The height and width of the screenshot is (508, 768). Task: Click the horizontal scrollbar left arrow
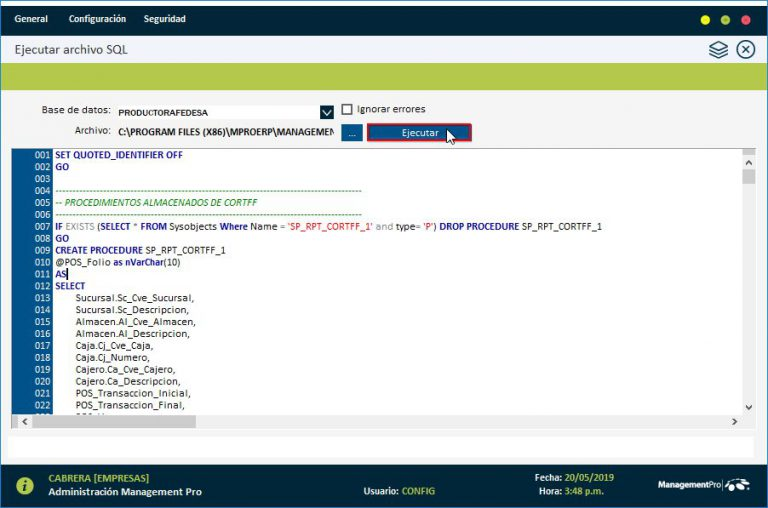point(25,421)
